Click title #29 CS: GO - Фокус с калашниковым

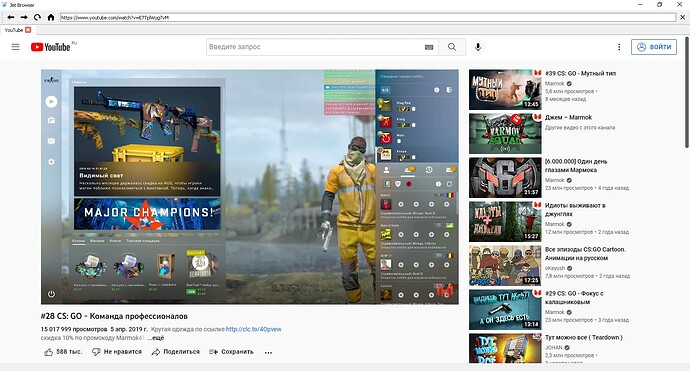point(574,298)
